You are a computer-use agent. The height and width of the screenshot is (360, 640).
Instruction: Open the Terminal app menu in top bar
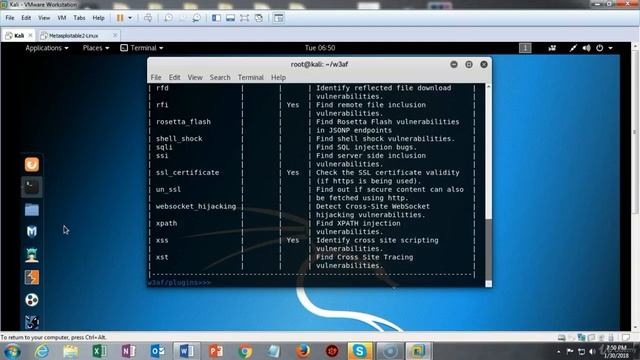(x=142, y=48)
